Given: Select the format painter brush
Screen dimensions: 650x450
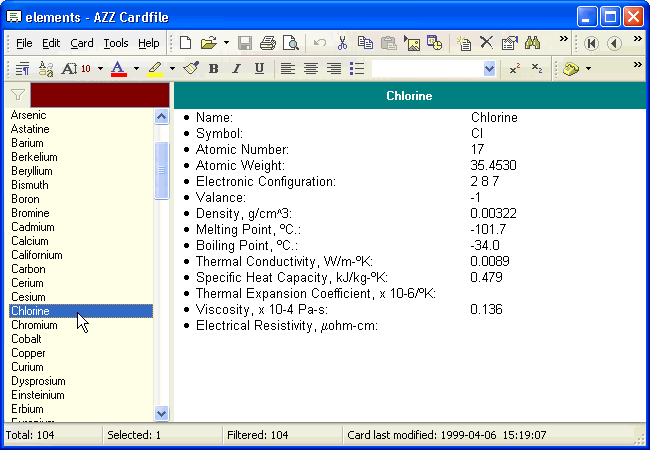Looking at the screenshot, I should tap(191, 68).
